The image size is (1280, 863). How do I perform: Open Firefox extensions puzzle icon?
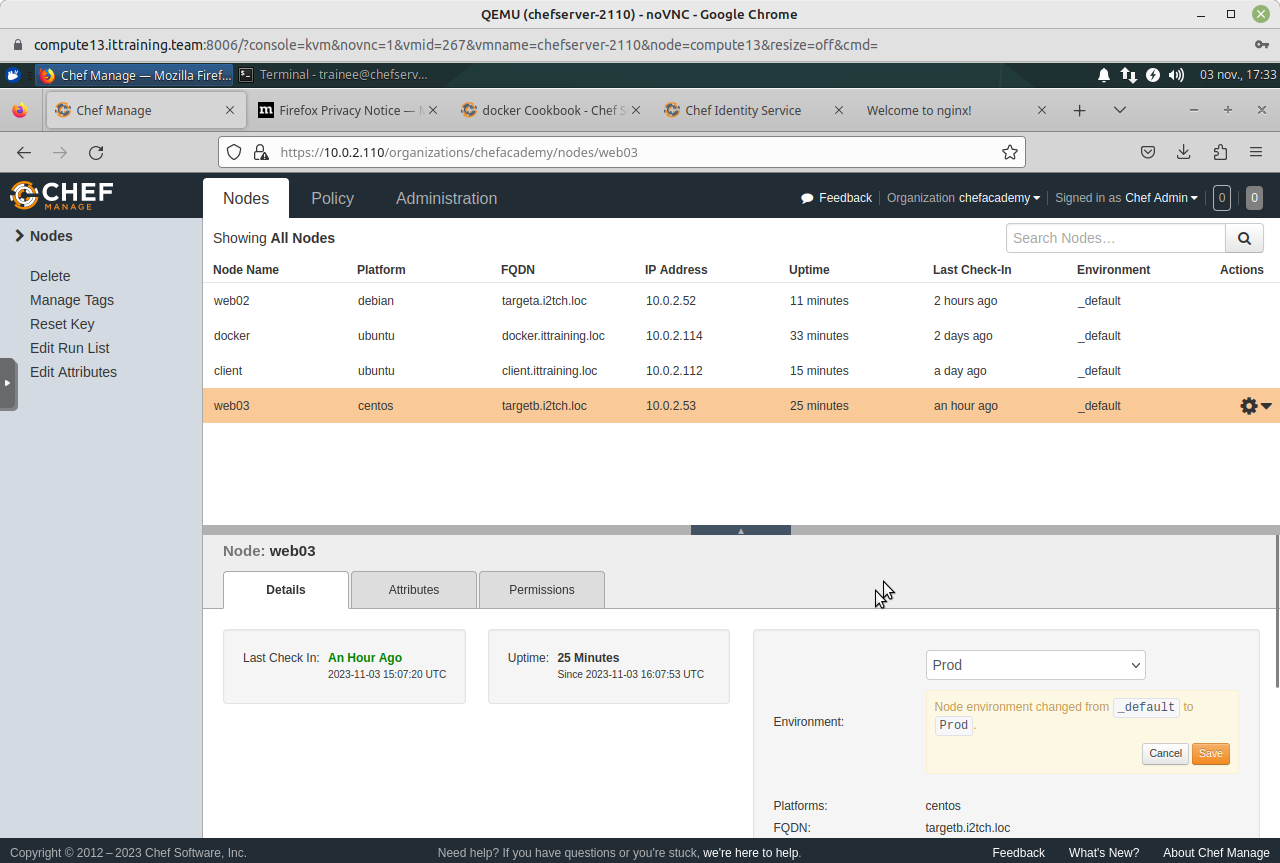(1220, 152)
